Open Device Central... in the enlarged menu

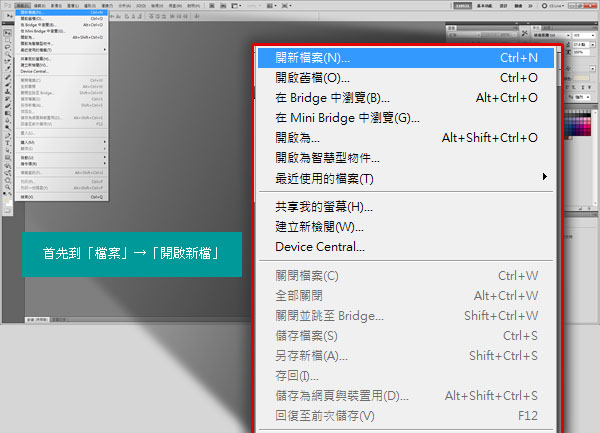406,247
